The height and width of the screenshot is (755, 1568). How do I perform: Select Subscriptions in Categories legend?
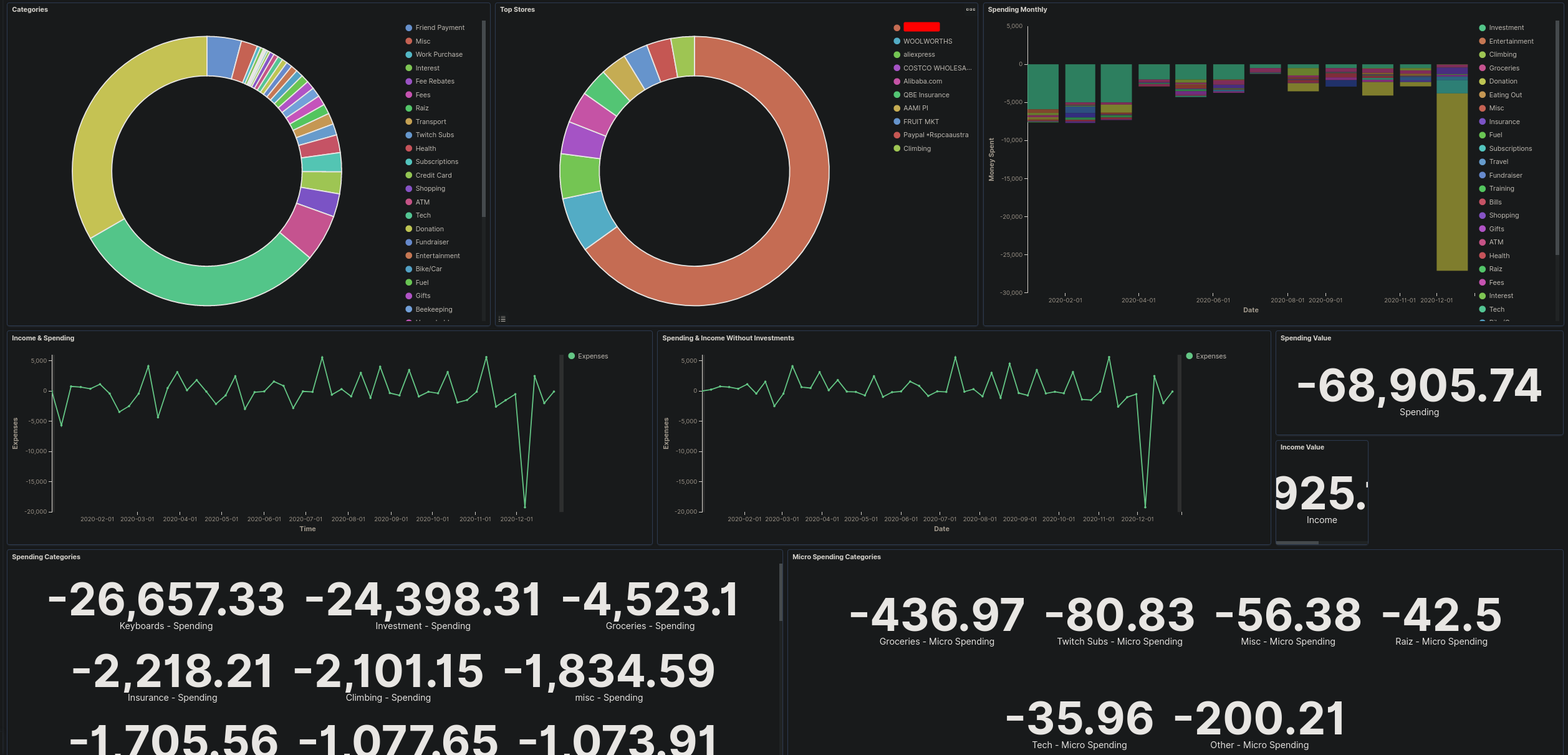point(436,162)
